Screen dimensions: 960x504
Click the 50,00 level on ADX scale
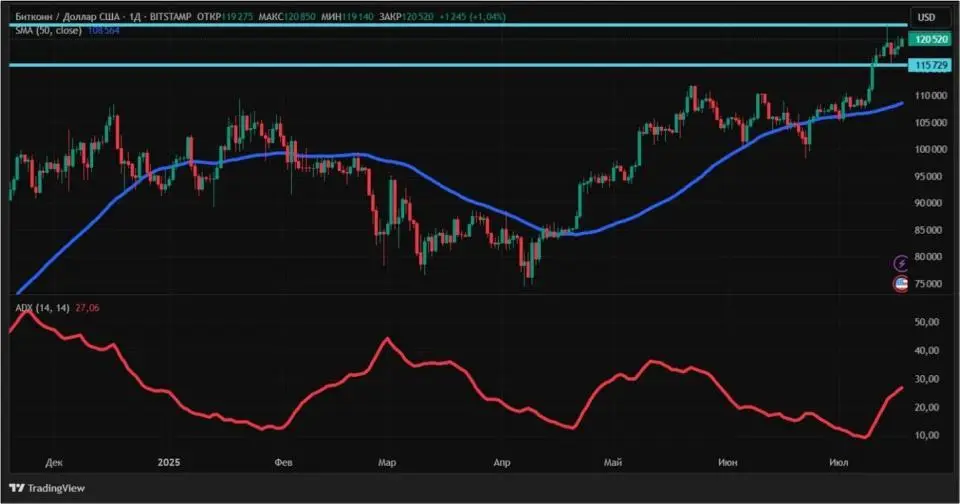click(927, 322)
